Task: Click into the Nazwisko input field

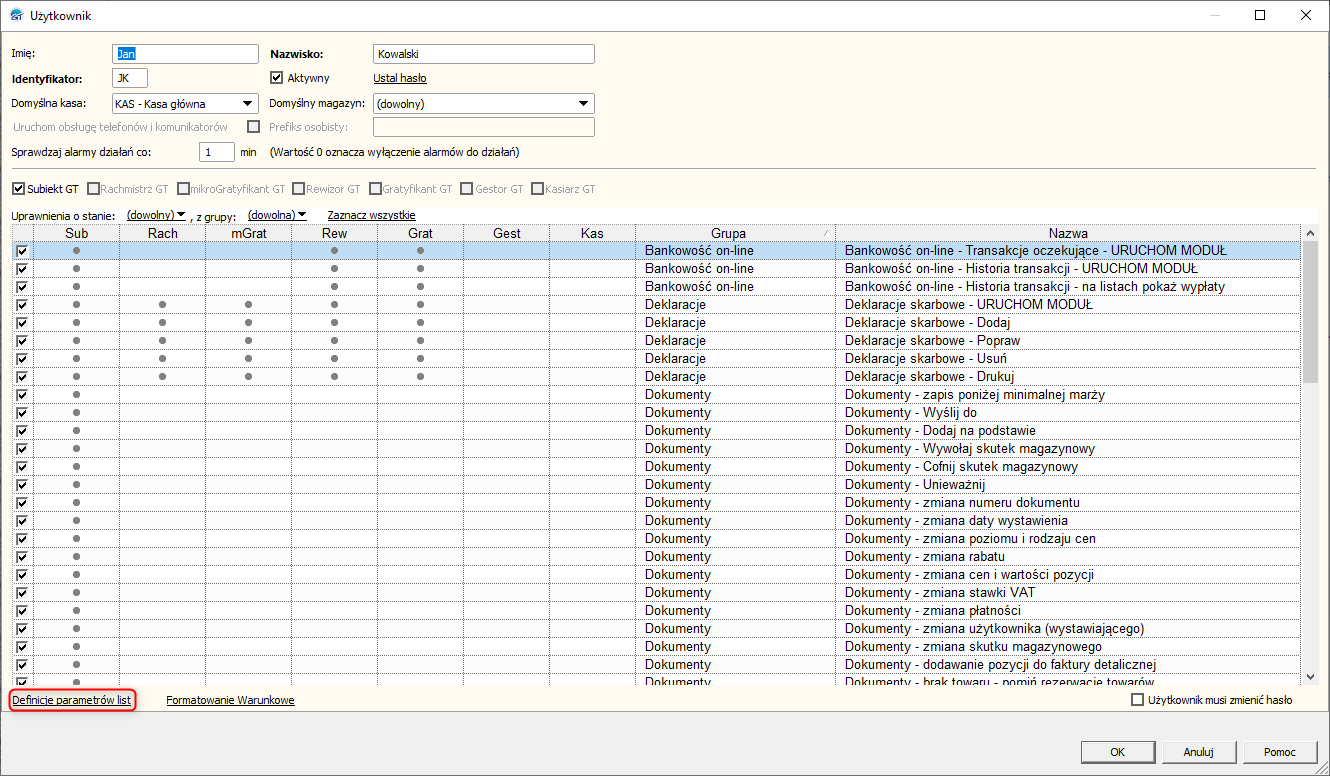Action: click(x=483, y=54)
